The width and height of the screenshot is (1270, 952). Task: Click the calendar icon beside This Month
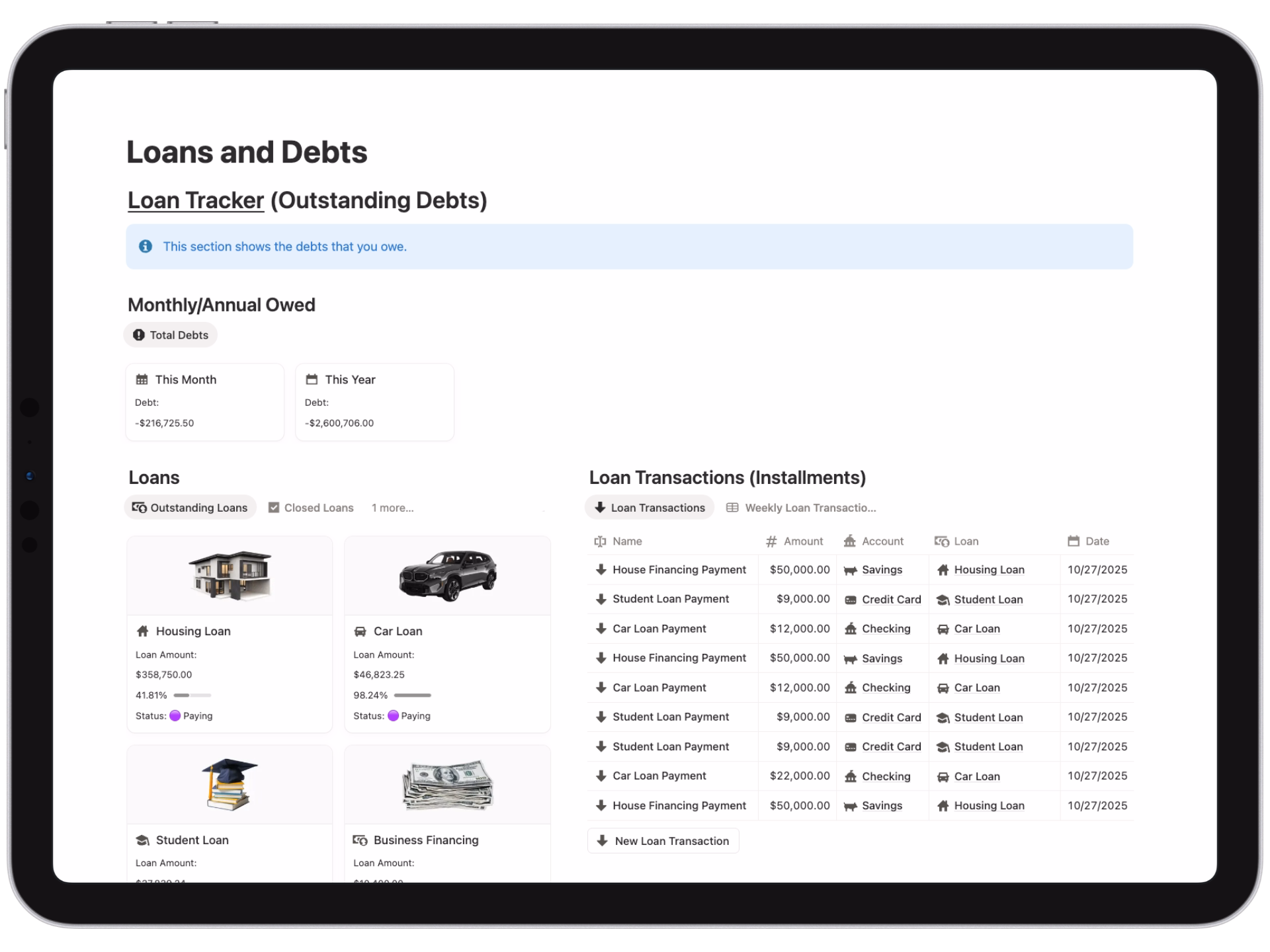142,379
